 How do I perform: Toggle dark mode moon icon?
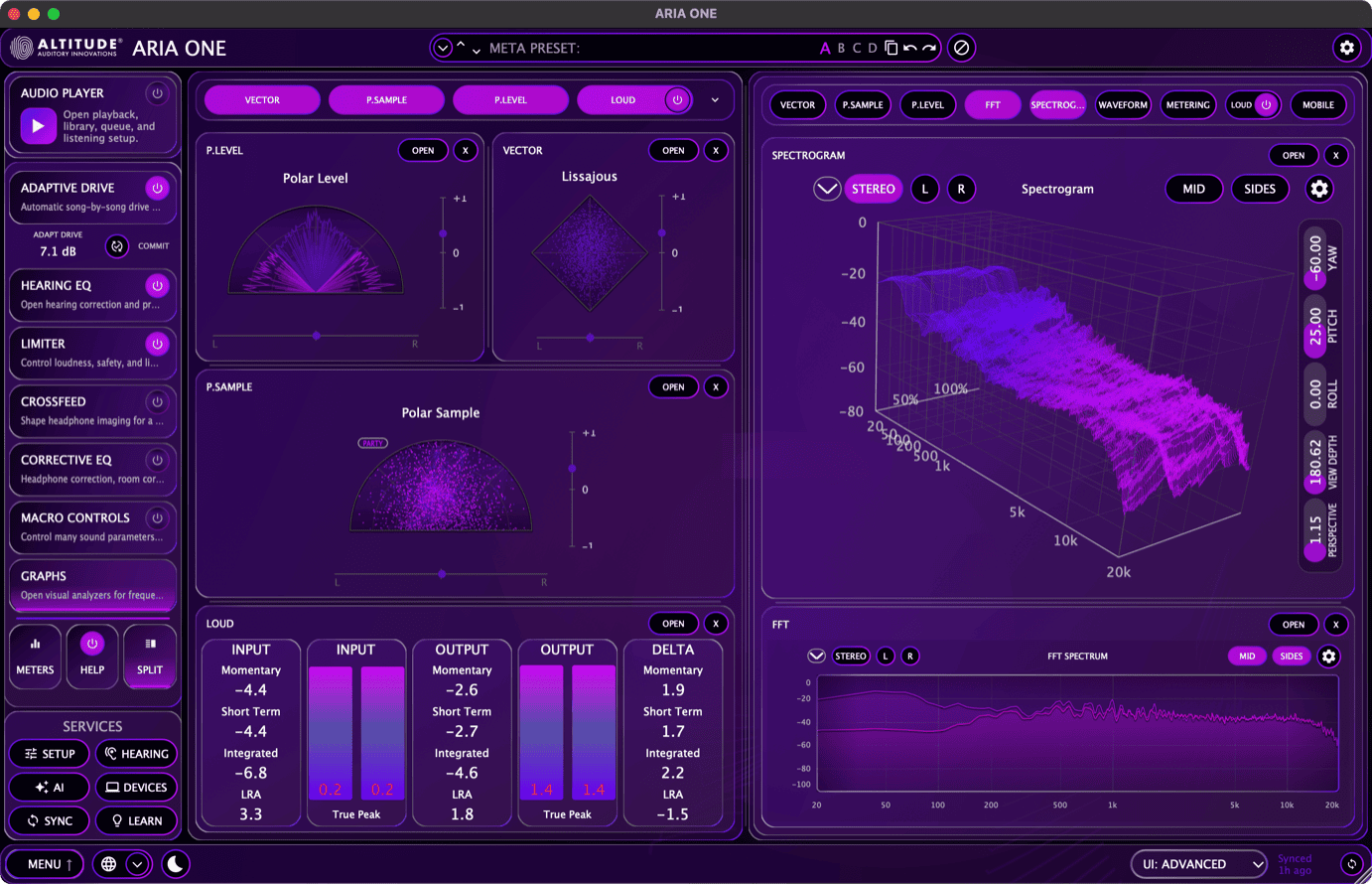coord(176,864)
